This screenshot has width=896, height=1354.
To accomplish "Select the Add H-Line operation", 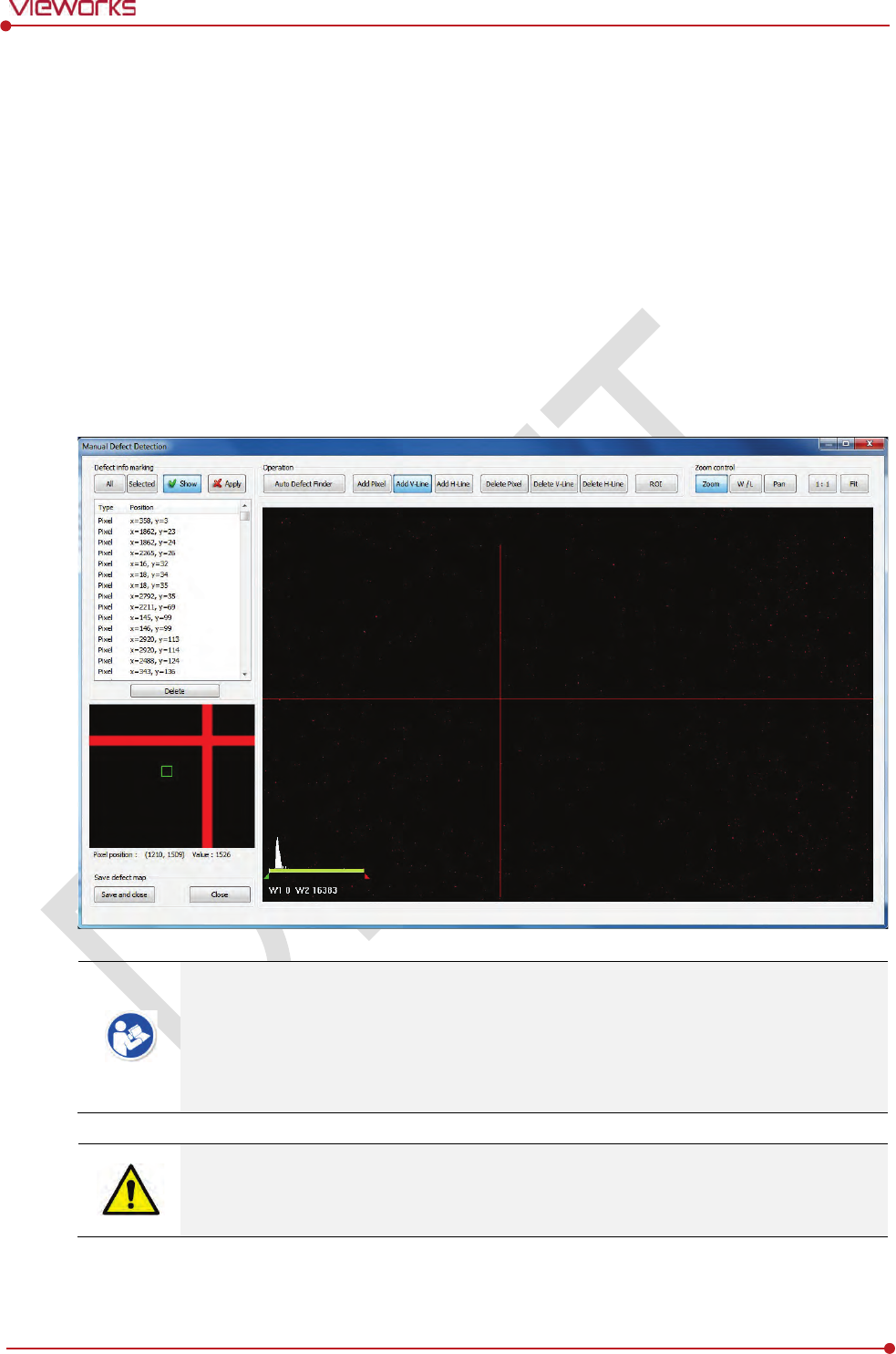I will tap(453, 484).
